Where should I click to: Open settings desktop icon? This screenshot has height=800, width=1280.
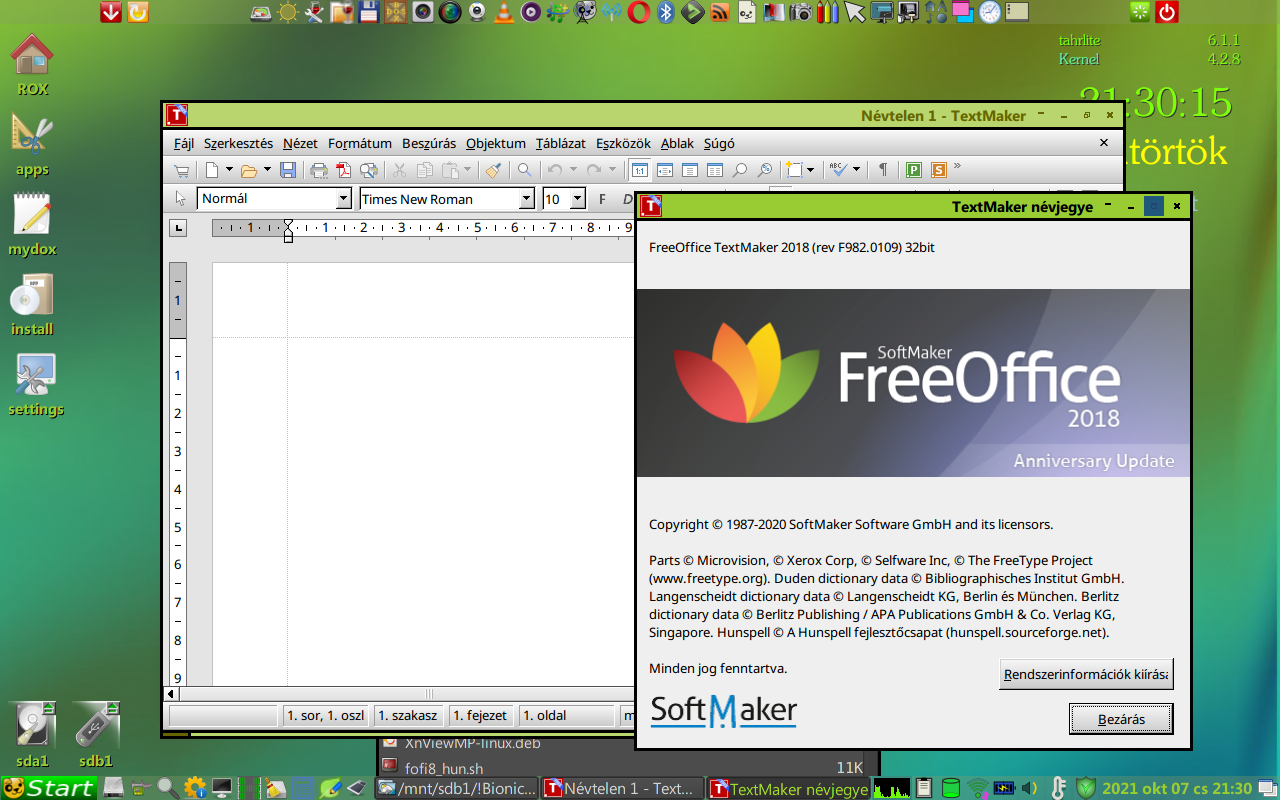pos(36,385)
